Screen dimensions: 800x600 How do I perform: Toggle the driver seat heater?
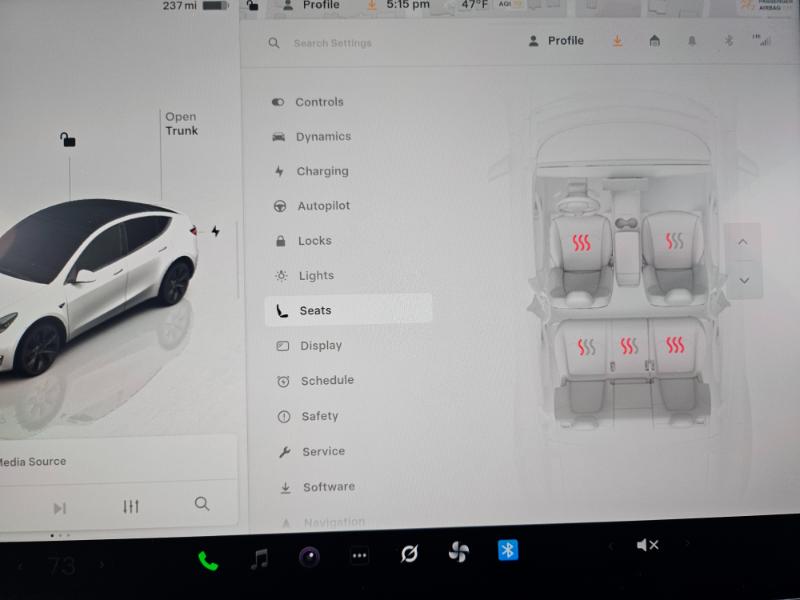click(x=581, y=243)
